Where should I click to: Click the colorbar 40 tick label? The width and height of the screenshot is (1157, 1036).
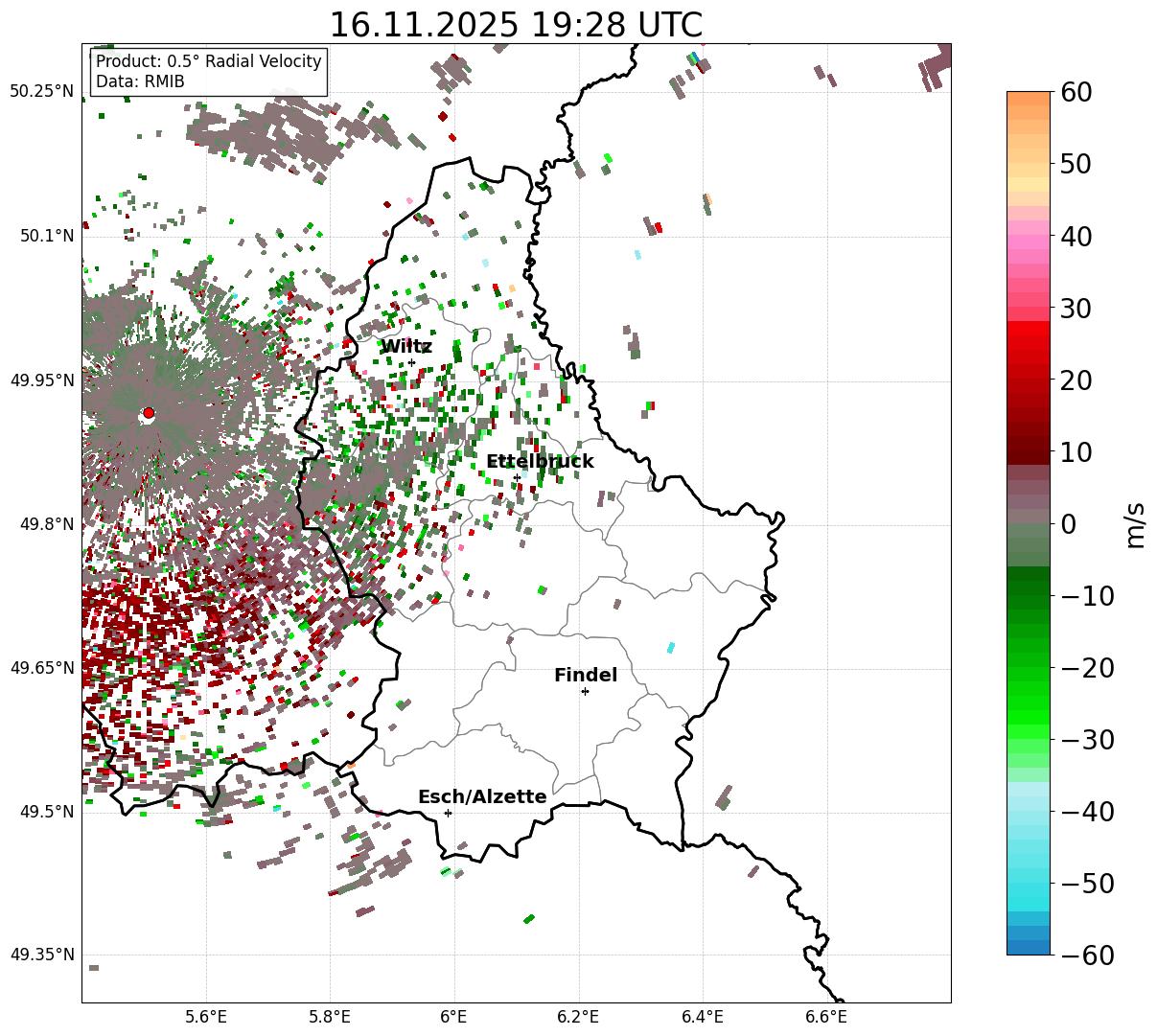coord(1075,236)
